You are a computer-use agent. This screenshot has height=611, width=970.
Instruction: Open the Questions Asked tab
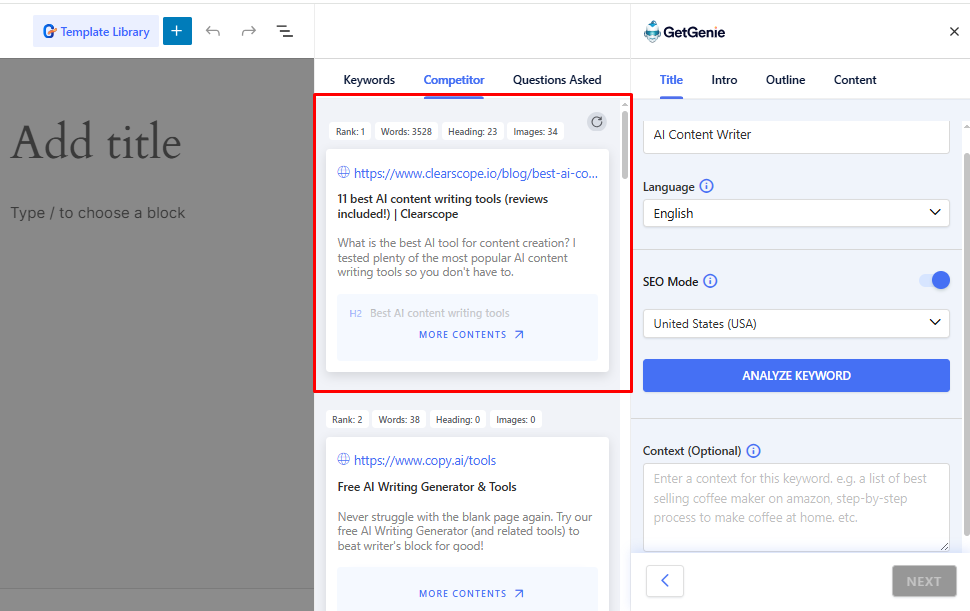(557, 80)
